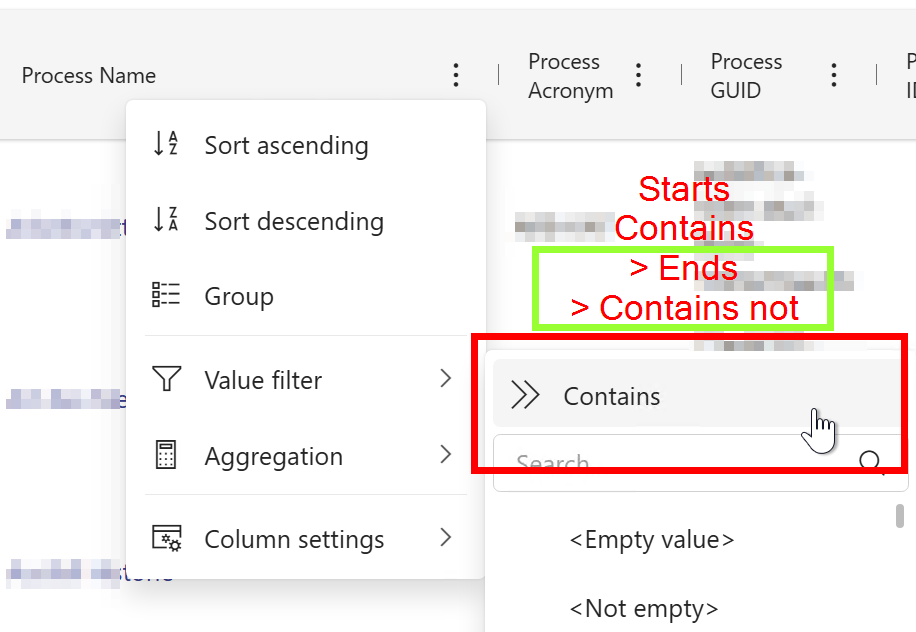The width and height of the screenshot is (916, 632).
Task: Open the Process Acronym column three-dot menu
Action: click(639, 75)
